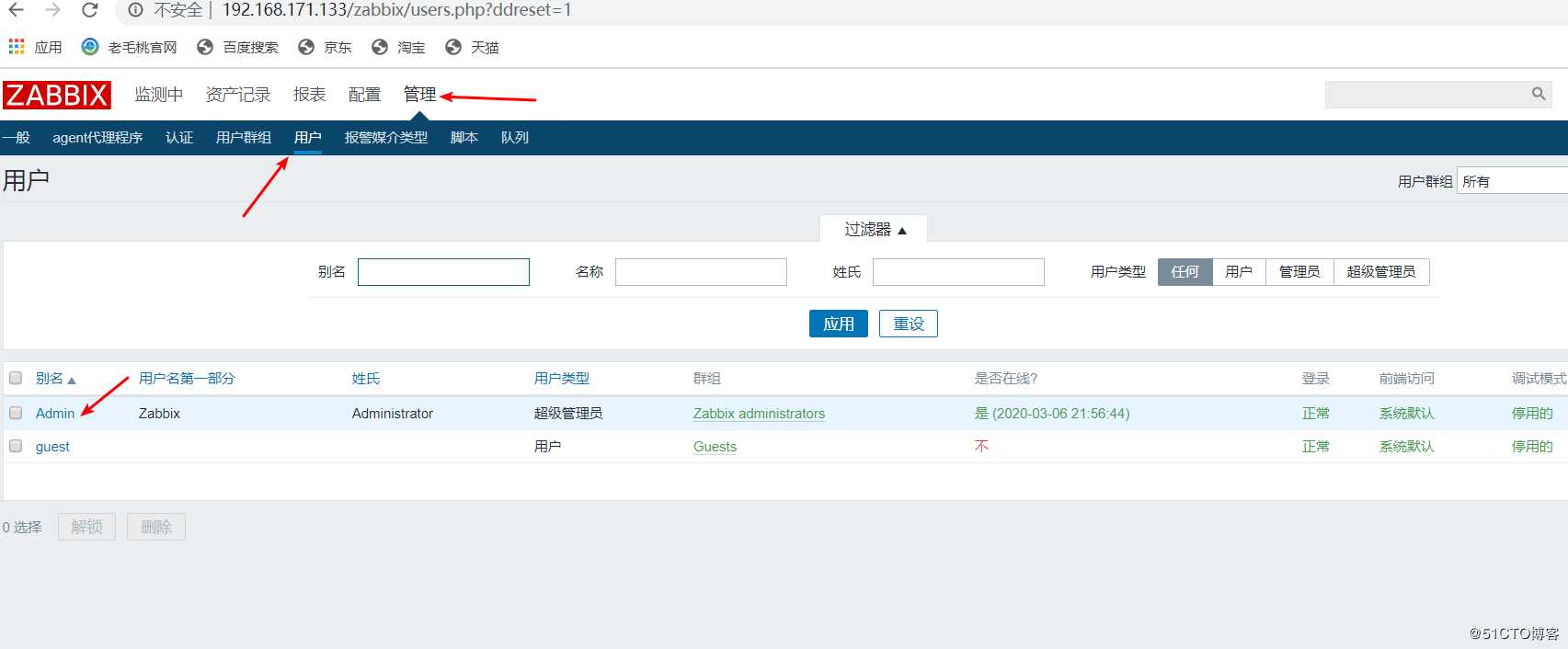Click the browser address bar URL
Screen dimensions: 1568x649
(396, 10)
